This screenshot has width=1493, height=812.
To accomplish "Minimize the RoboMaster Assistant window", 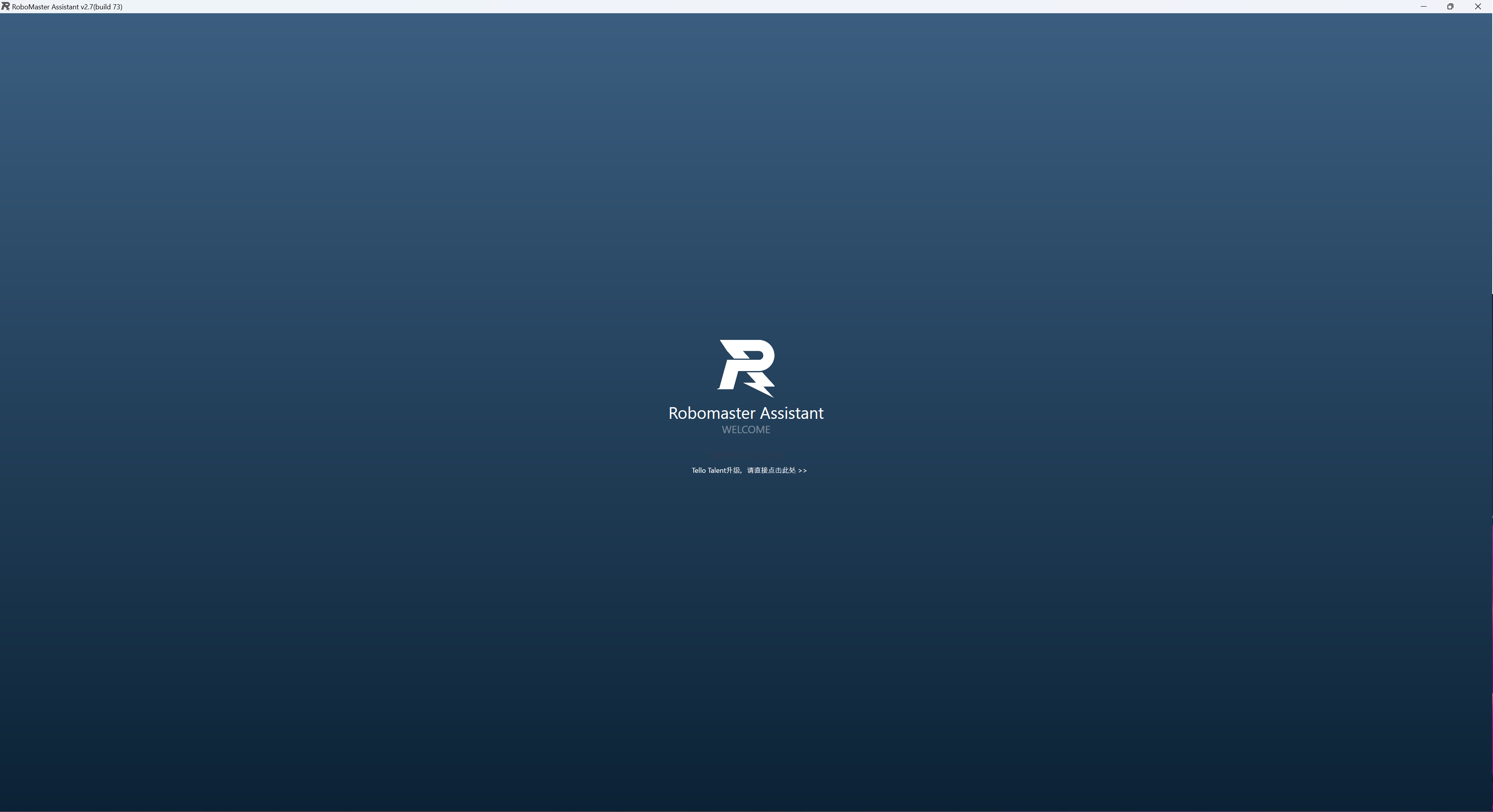I will 1423,6.
